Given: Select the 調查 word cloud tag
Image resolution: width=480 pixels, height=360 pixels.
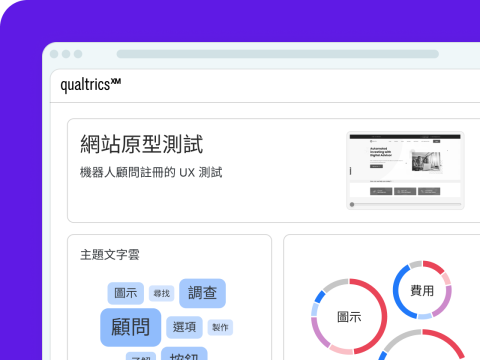Looking at the screenshot, I should 203,293.
